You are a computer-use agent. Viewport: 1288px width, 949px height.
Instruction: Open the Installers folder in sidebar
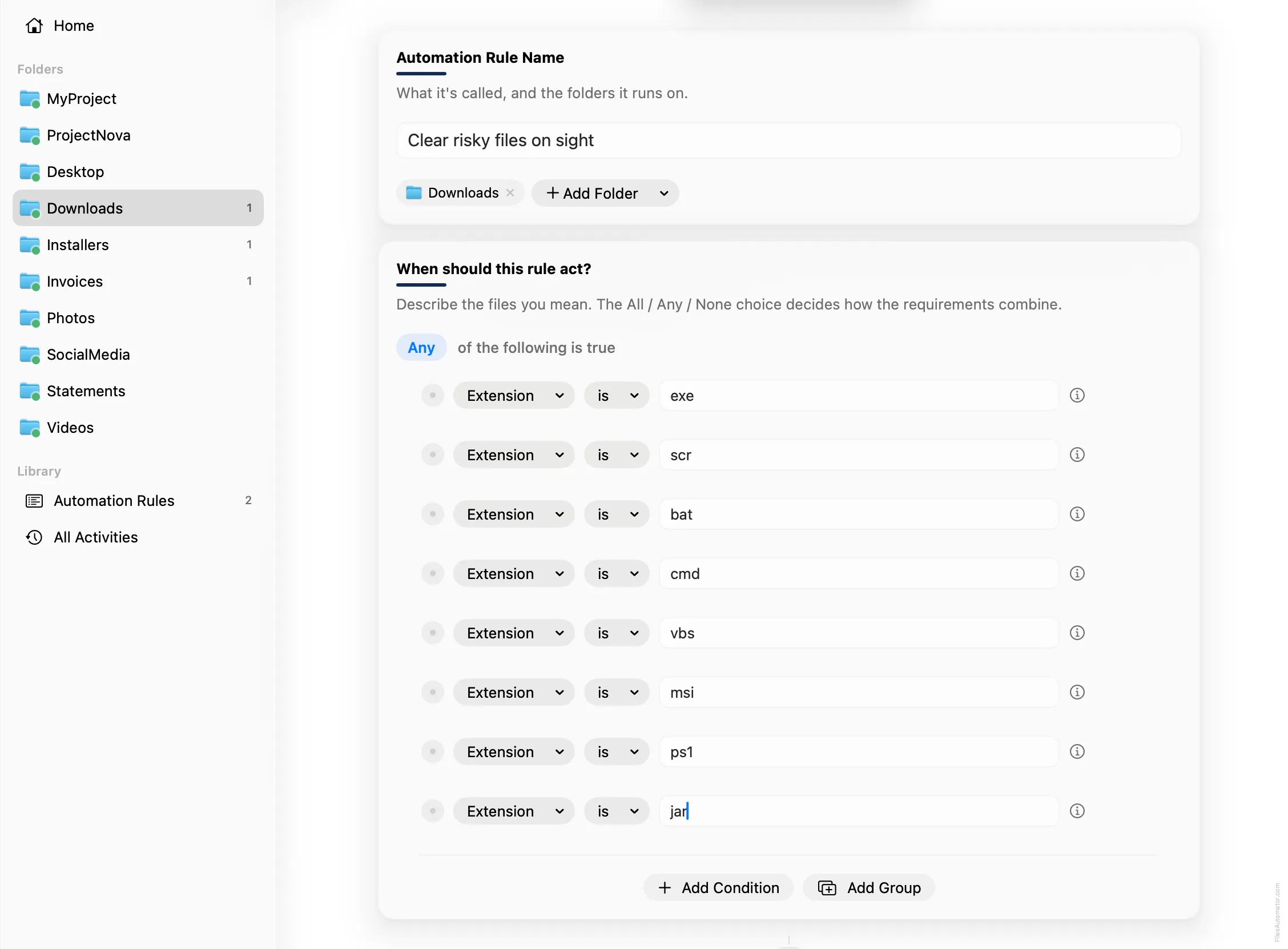[138, 245]
